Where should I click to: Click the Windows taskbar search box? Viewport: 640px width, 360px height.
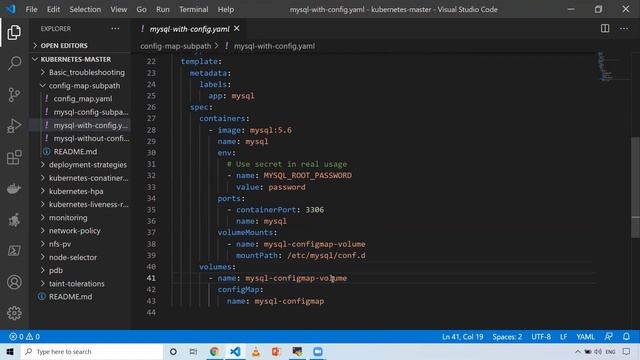(92, 351)
